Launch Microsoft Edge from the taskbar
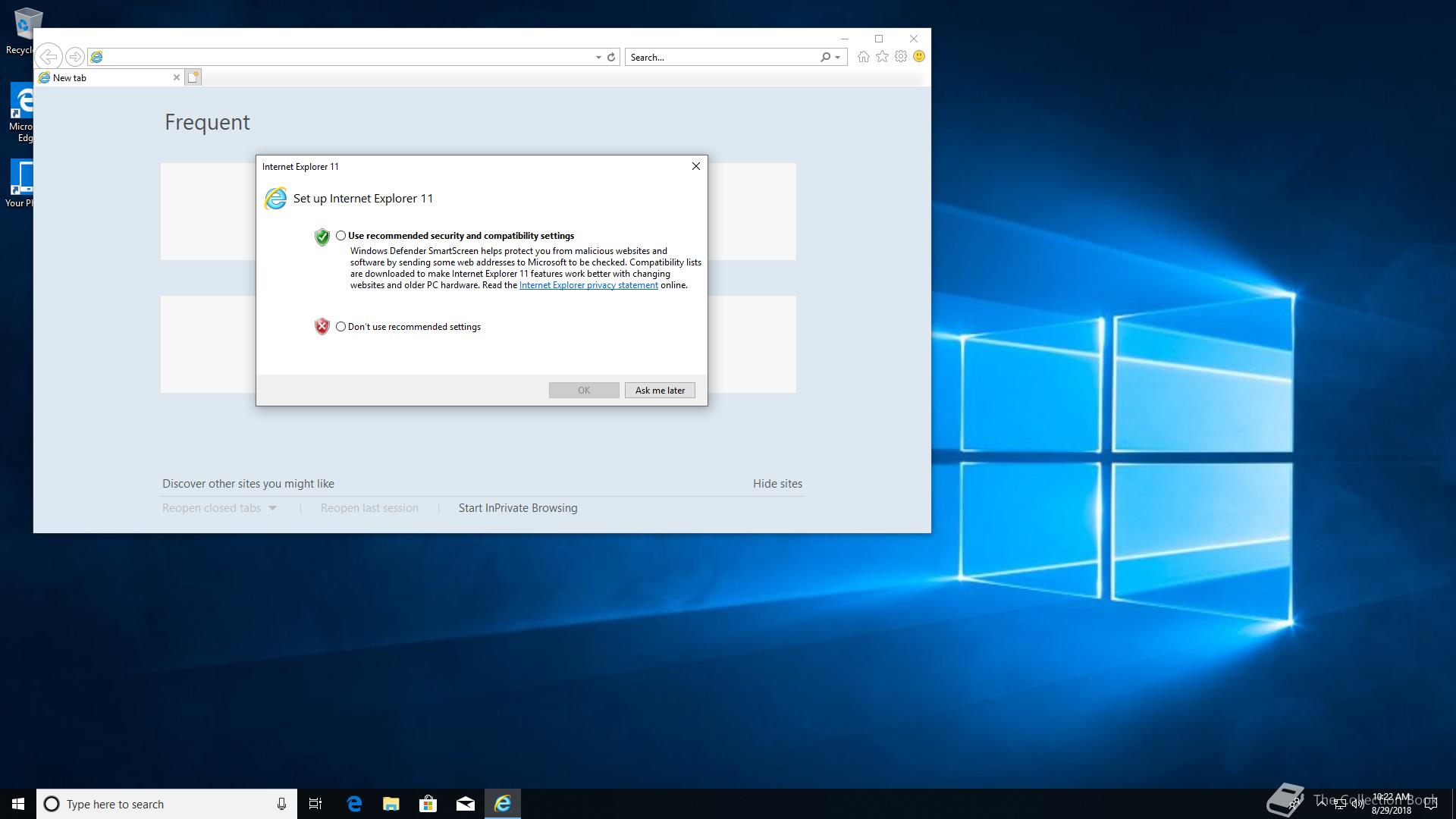The height and width of the screenshot is (819, 1456). (x=354, y=804)
